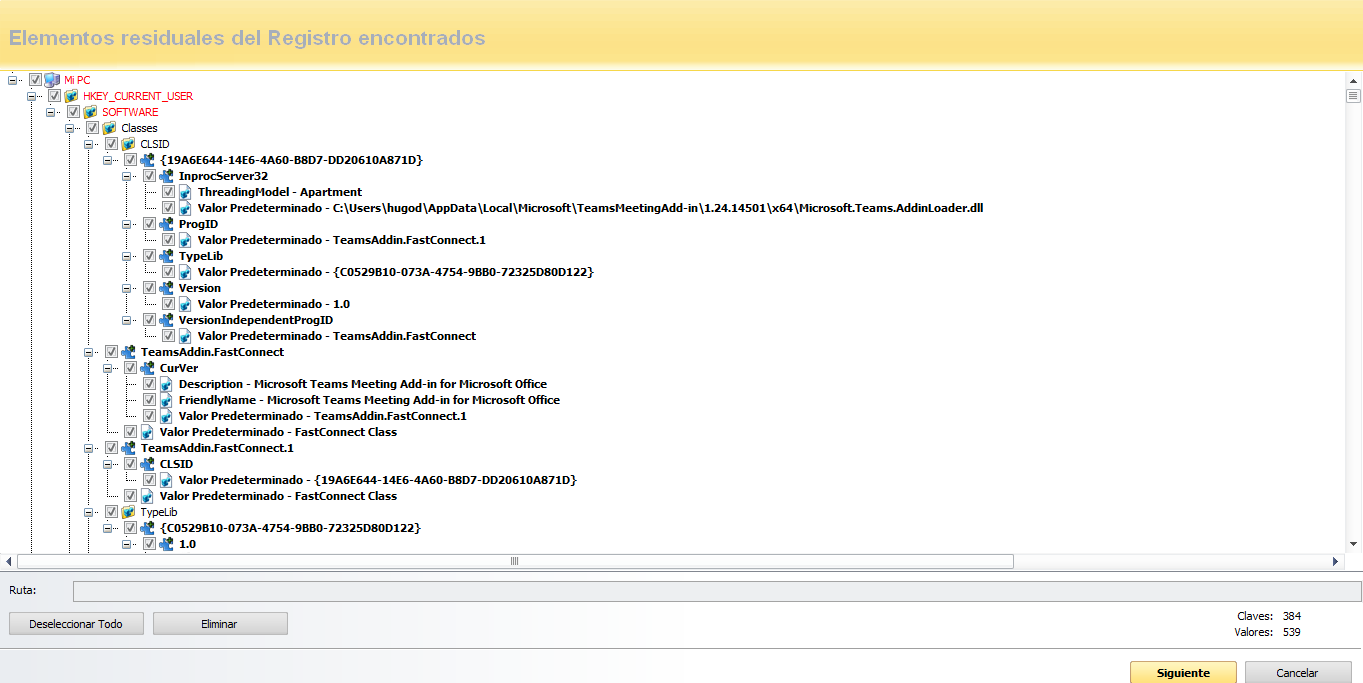Click the Siguiente button
The width and height of the screenshot is (1363, 683).
pos(1182,673)
